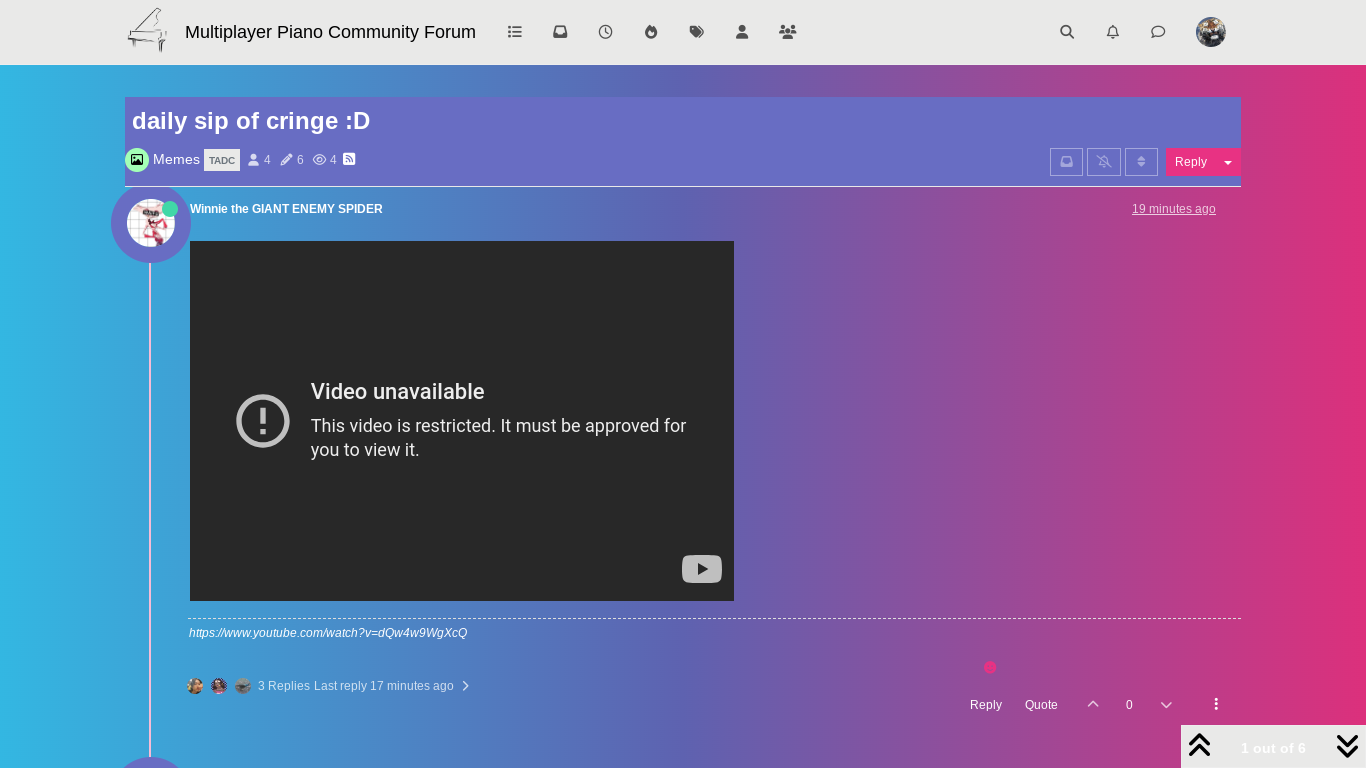Viewport: 1366px width, 768px height.
Task: Open the youtube.com watch signature link
Action: coord(328,633)
